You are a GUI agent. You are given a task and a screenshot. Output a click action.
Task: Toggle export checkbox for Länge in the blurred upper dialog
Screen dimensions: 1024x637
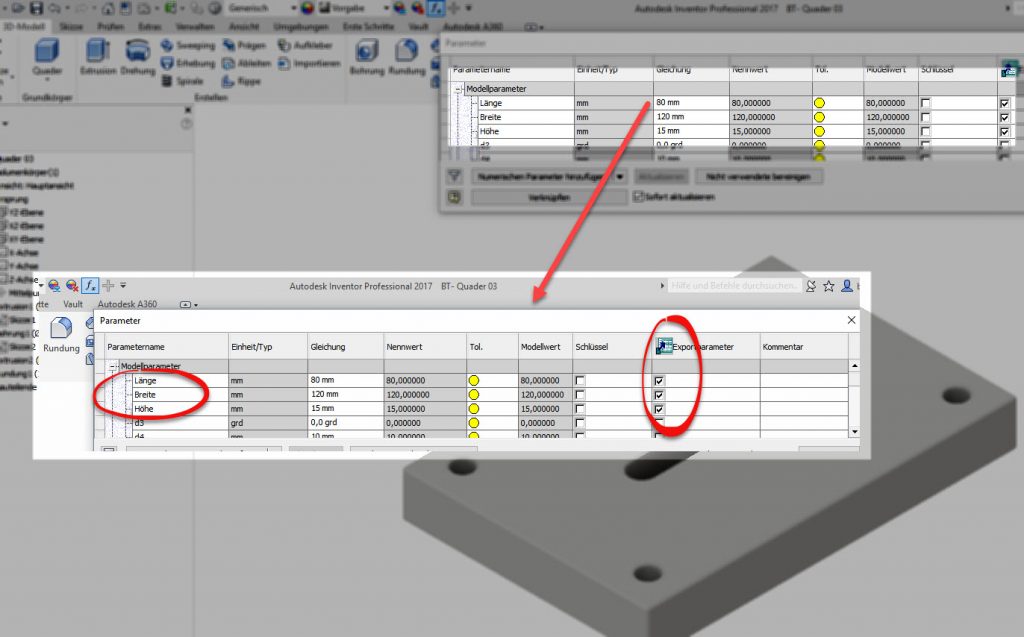1004,103
